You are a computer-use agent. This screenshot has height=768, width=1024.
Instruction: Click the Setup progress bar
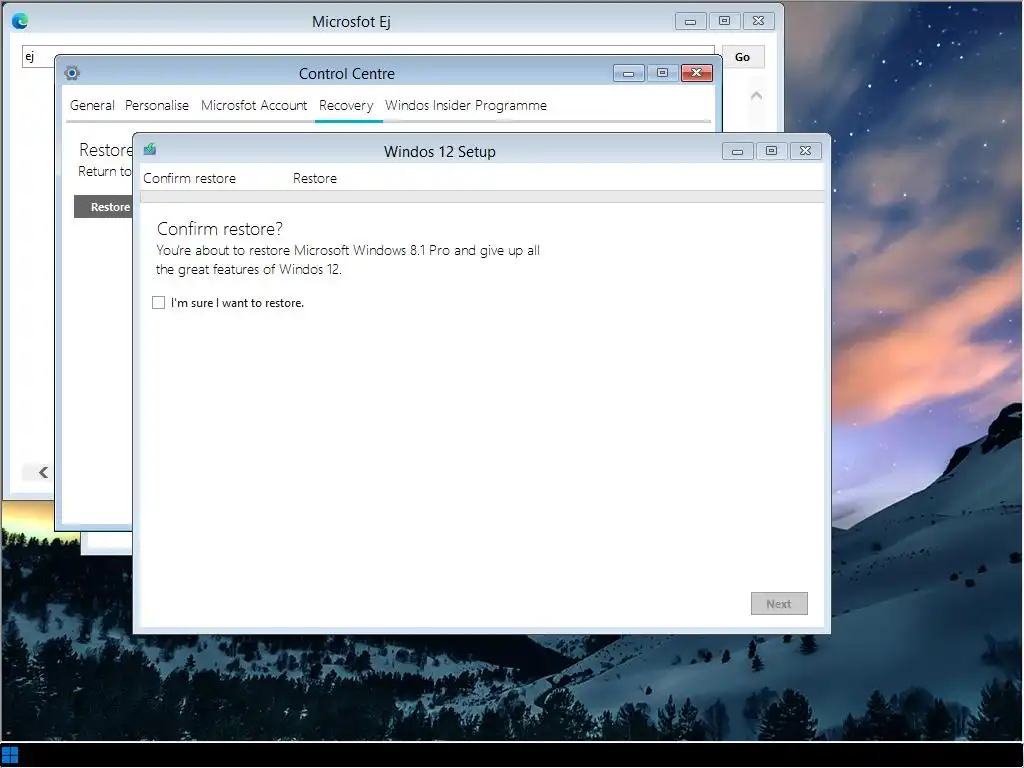coord(482,197)
